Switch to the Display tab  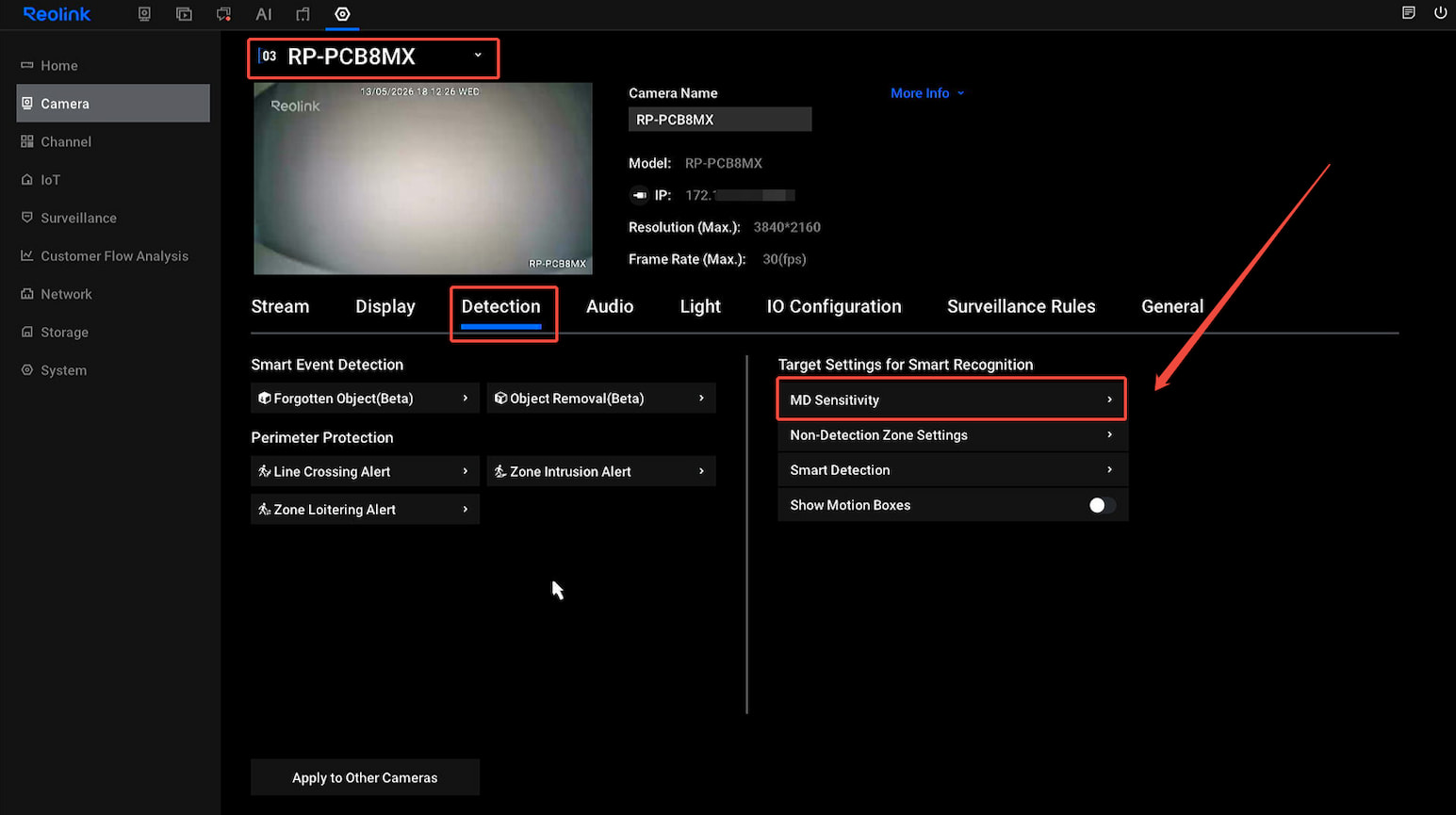coord(385,307)
